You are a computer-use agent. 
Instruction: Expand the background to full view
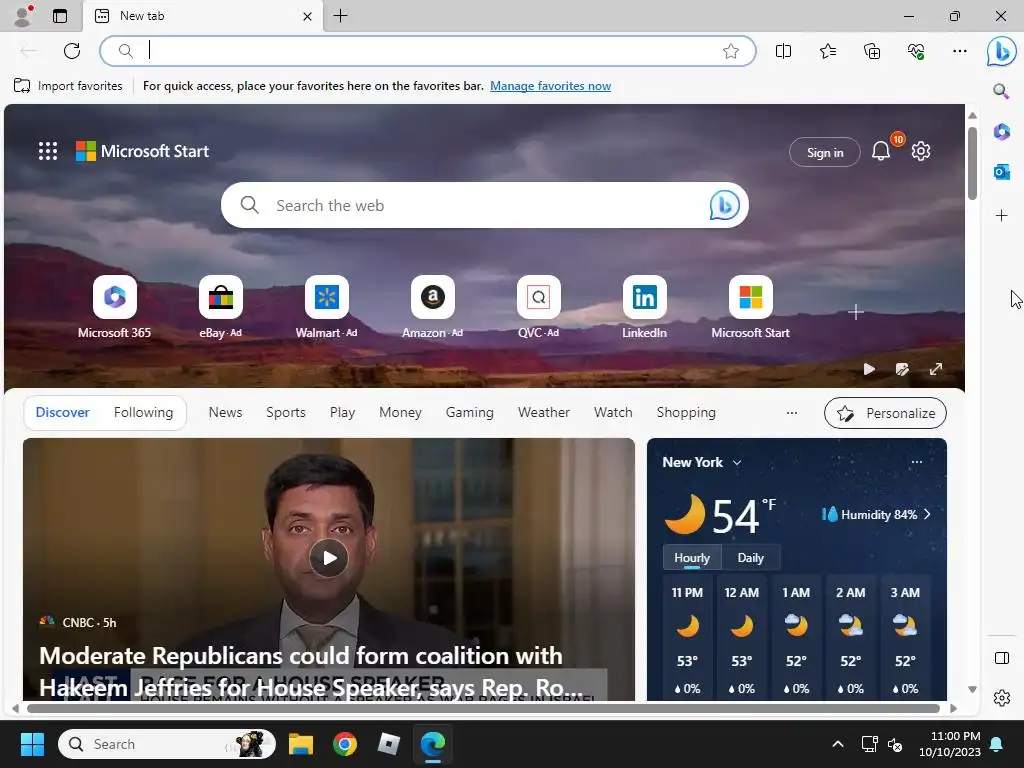(936, 369)
